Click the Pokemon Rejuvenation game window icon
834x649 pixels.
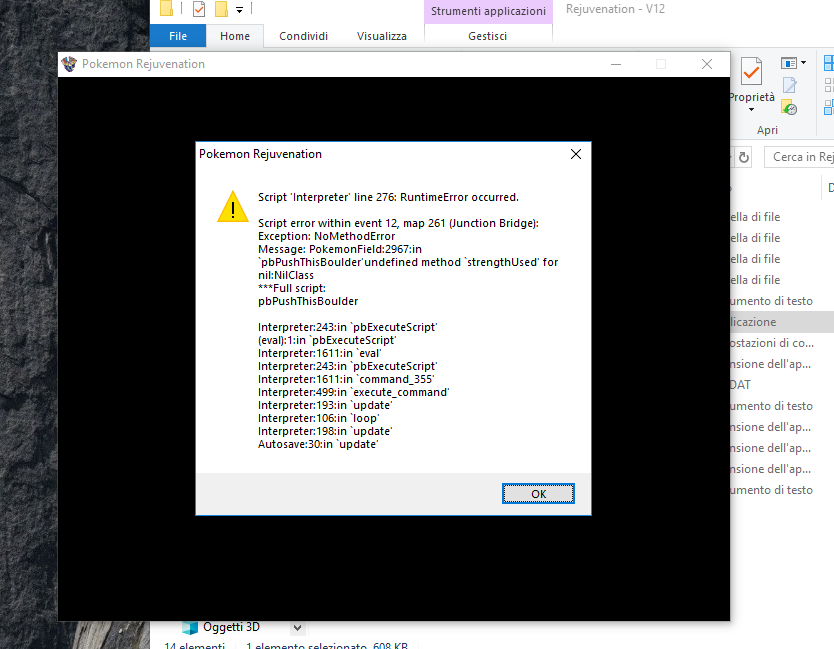(x=69, y=64)
